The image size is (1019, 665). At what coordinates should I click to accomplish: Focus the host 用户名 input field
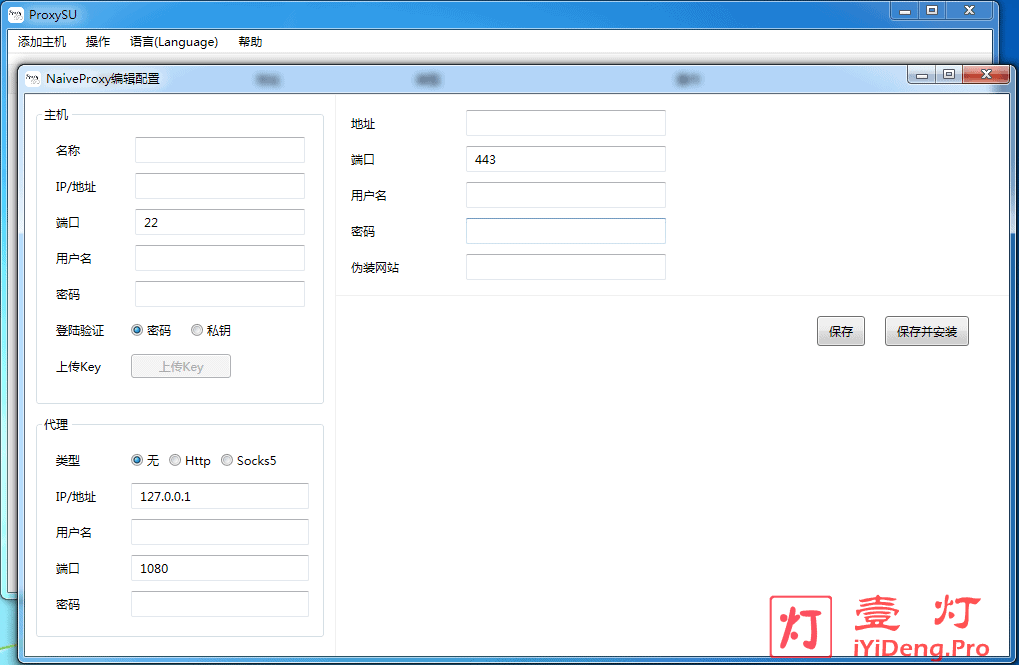click(220, 258)
